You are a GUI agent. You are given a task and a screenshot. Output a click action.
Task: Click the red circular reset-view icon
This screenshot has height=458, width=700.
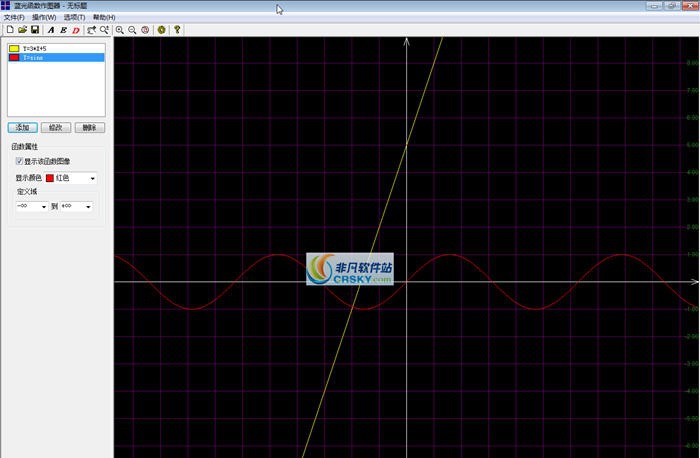(145, 30)
